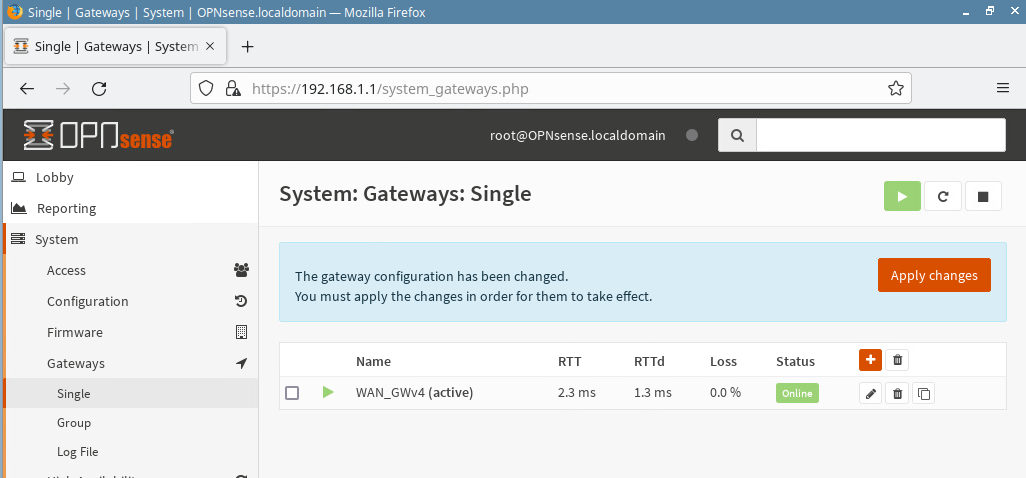Viewport: 1026px width, 478px height.
Task: Click the green start service button
Action: pyautogui.click(x=902, y=196)
